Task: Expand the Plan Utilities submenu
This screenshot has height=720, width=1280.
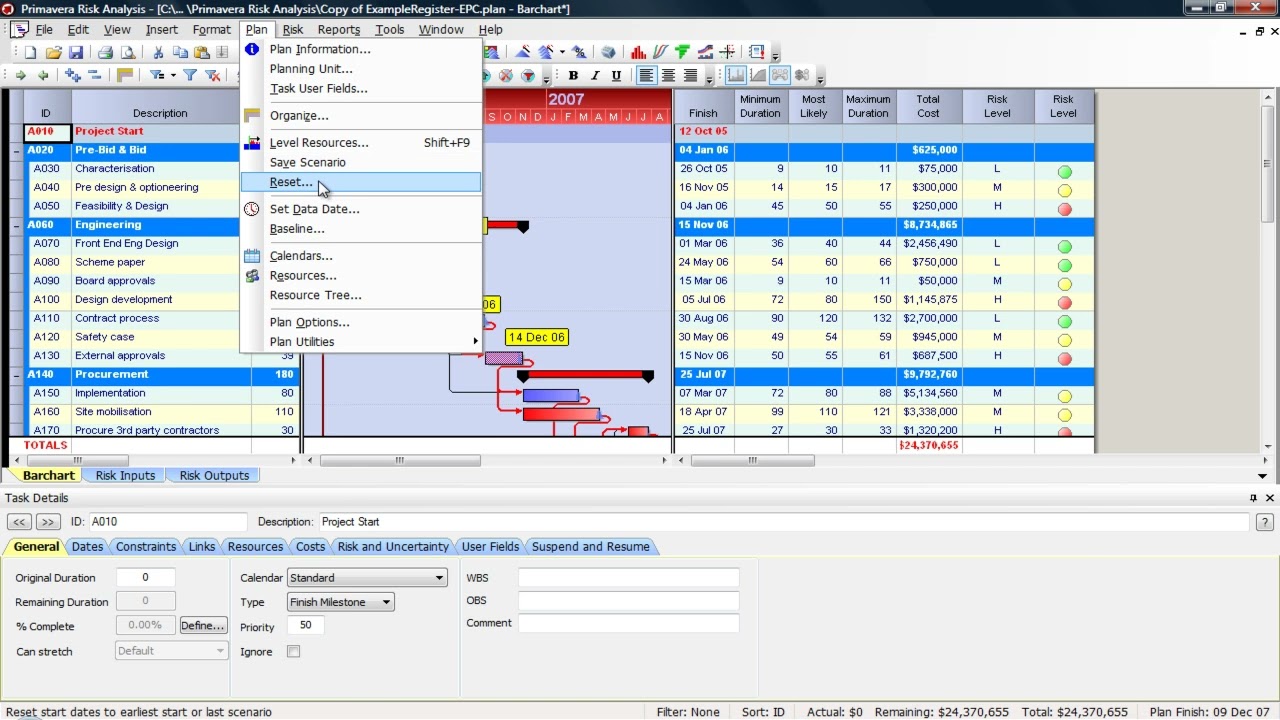Action: click(x=360, y=342)
